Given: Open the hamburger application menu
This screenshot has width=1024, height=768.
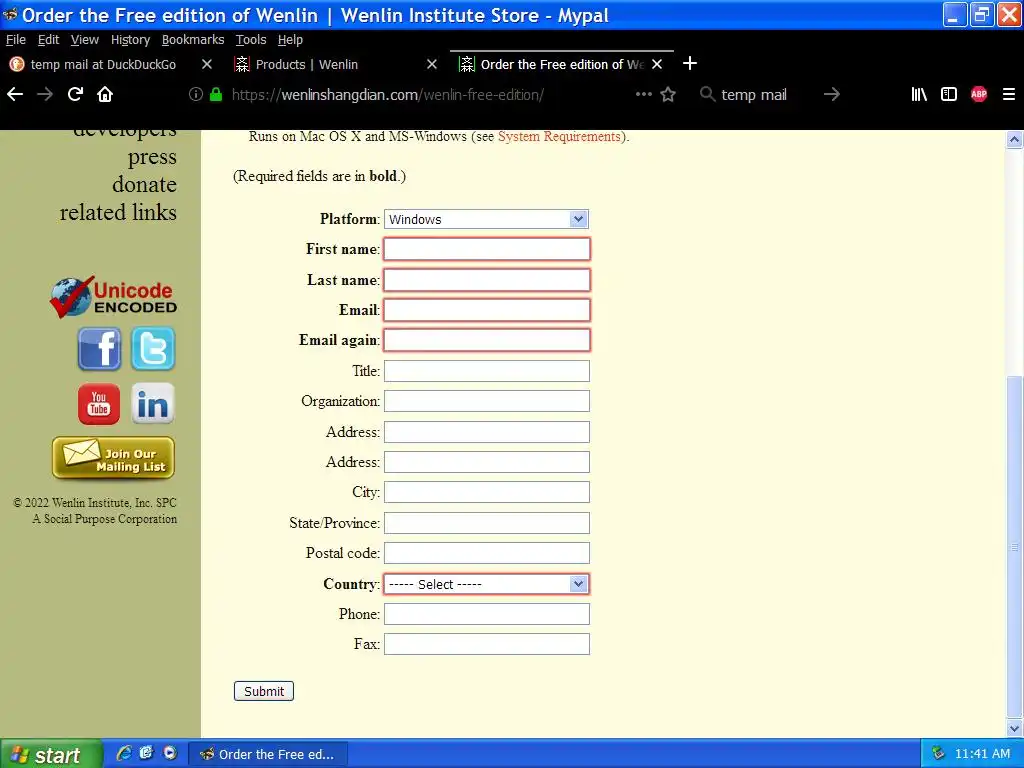Looking at the screenshot, I should (x=1009, y=95).
